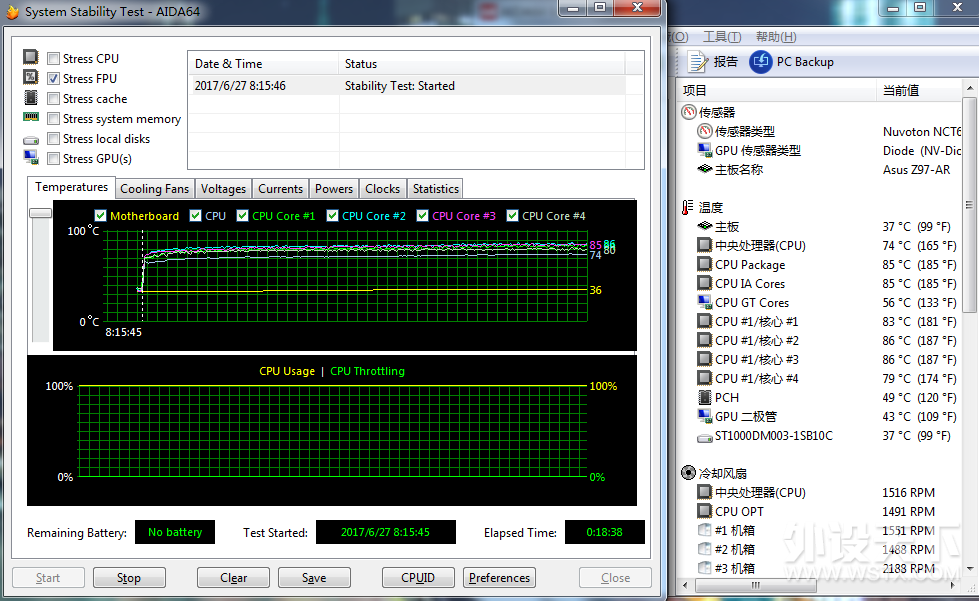
Task: Click the Stop button
Action: click(x=129, y=578)
